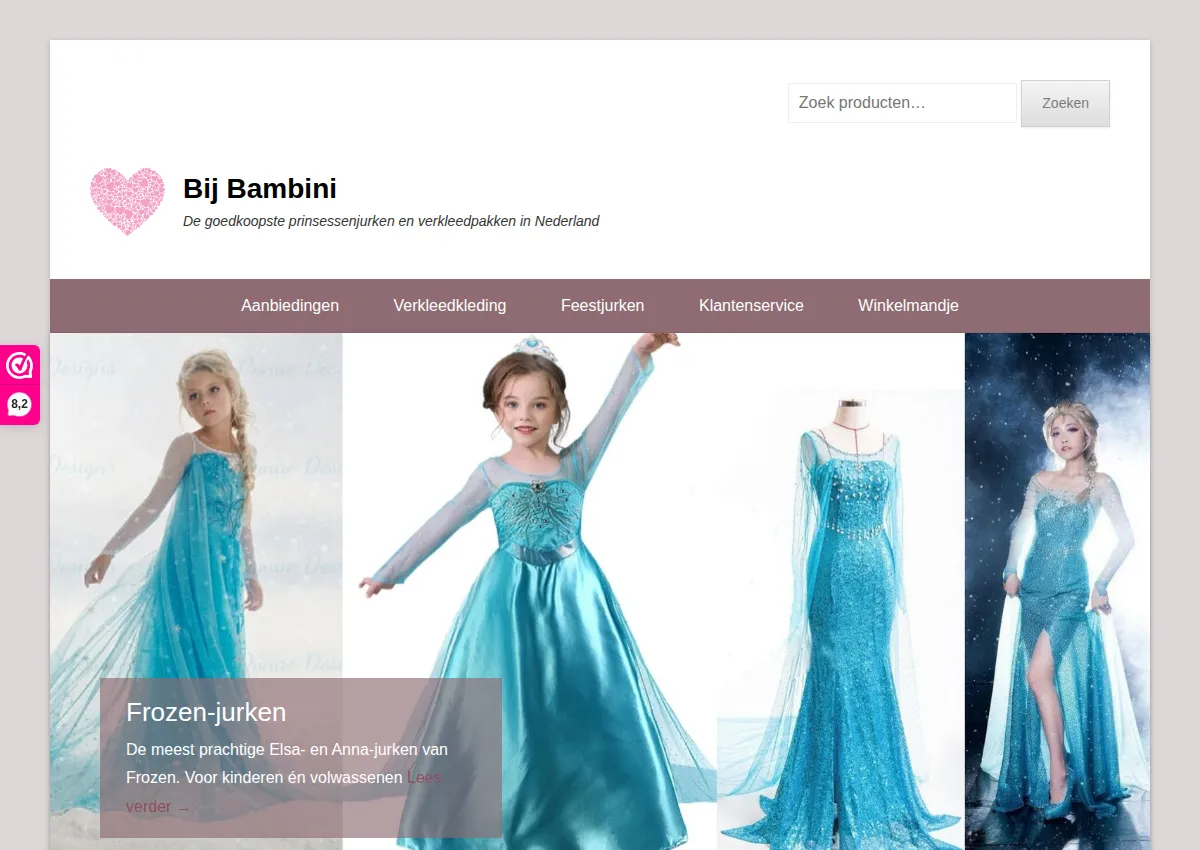Click the tagline De goedkoopste prinsessenjurken text
This screenshot has width=1200, height=850.
pyautogui.click(x=391, y=221)
